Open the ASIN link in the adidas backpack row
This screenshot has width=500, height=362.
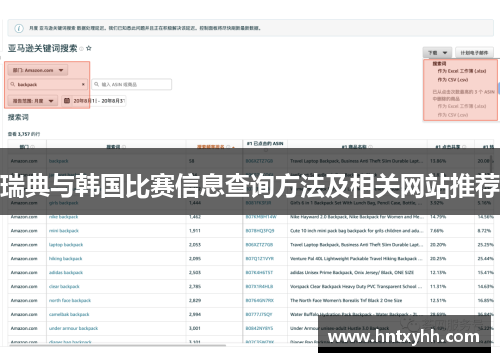click(259, 273)
